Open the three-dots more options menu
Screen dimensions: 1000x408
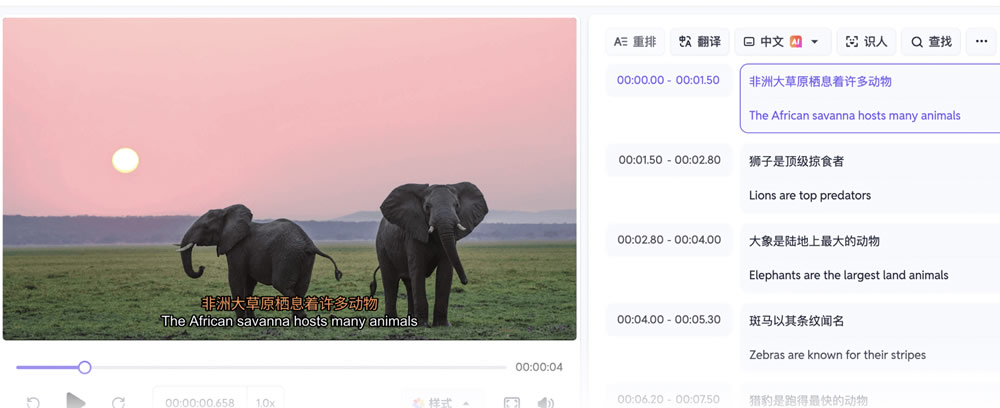tap(982, 42)
